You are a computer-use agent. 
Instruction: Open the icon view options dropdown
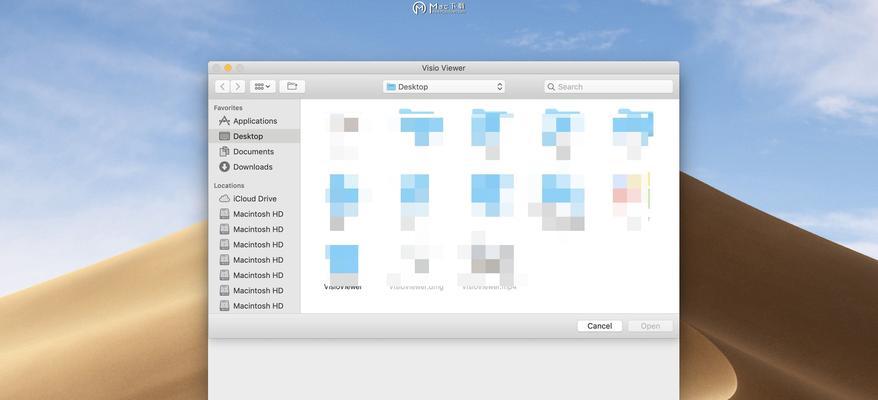[x=263, y=87]
